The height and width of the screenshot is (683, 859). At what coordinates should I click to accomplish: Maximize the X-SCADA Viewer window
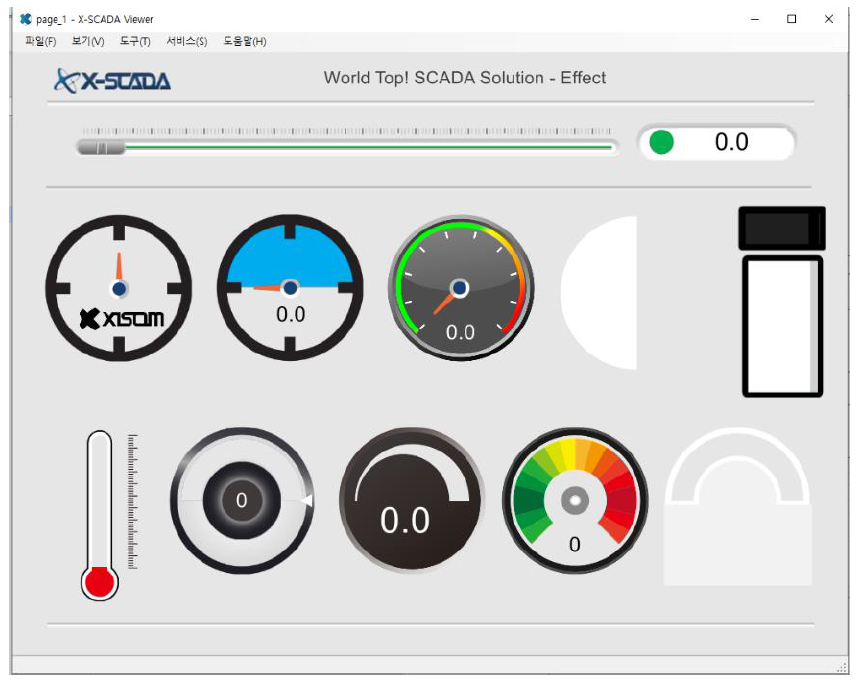pos(792,19)
